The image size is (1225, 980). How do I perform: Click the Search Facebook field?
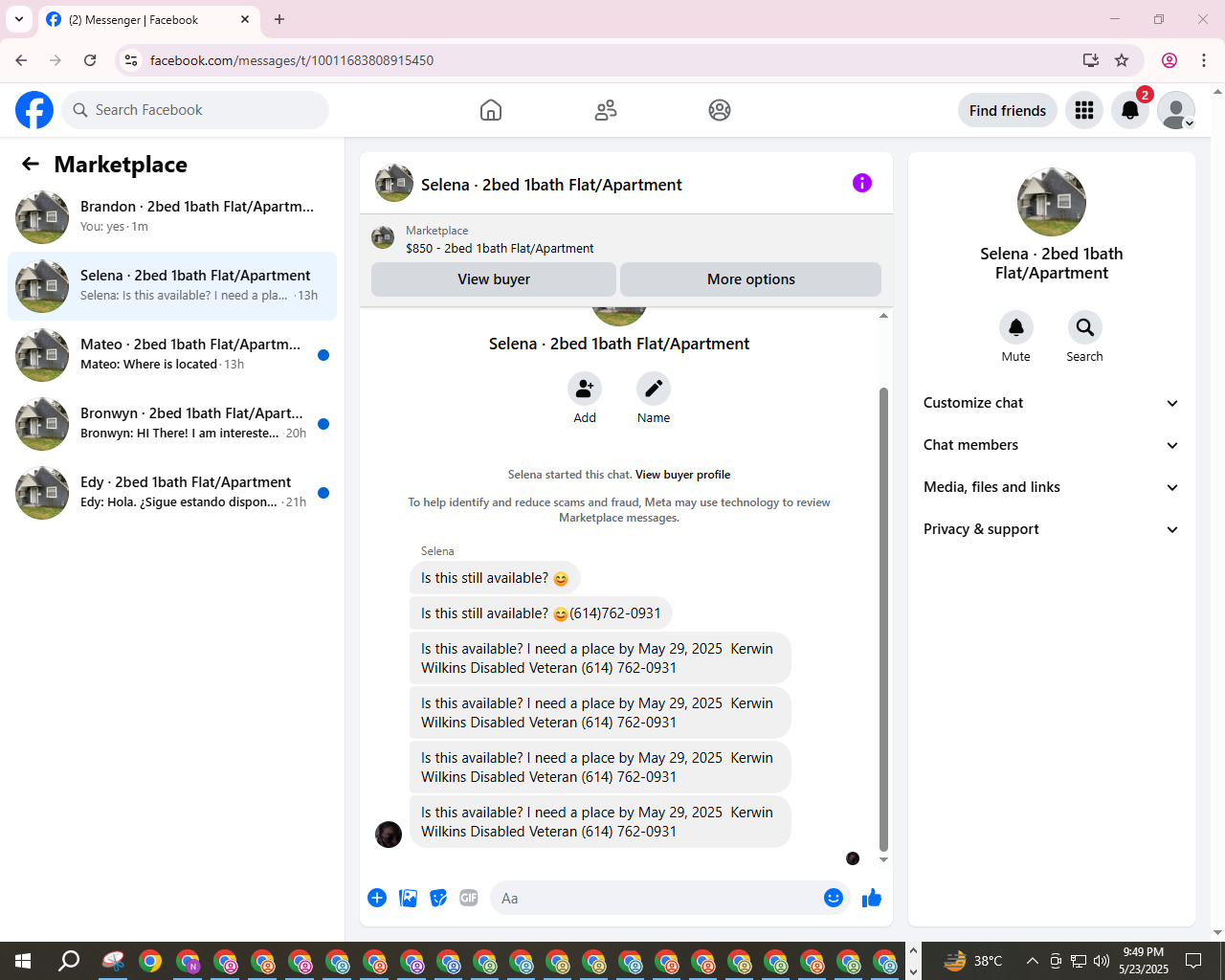point(195,110)
